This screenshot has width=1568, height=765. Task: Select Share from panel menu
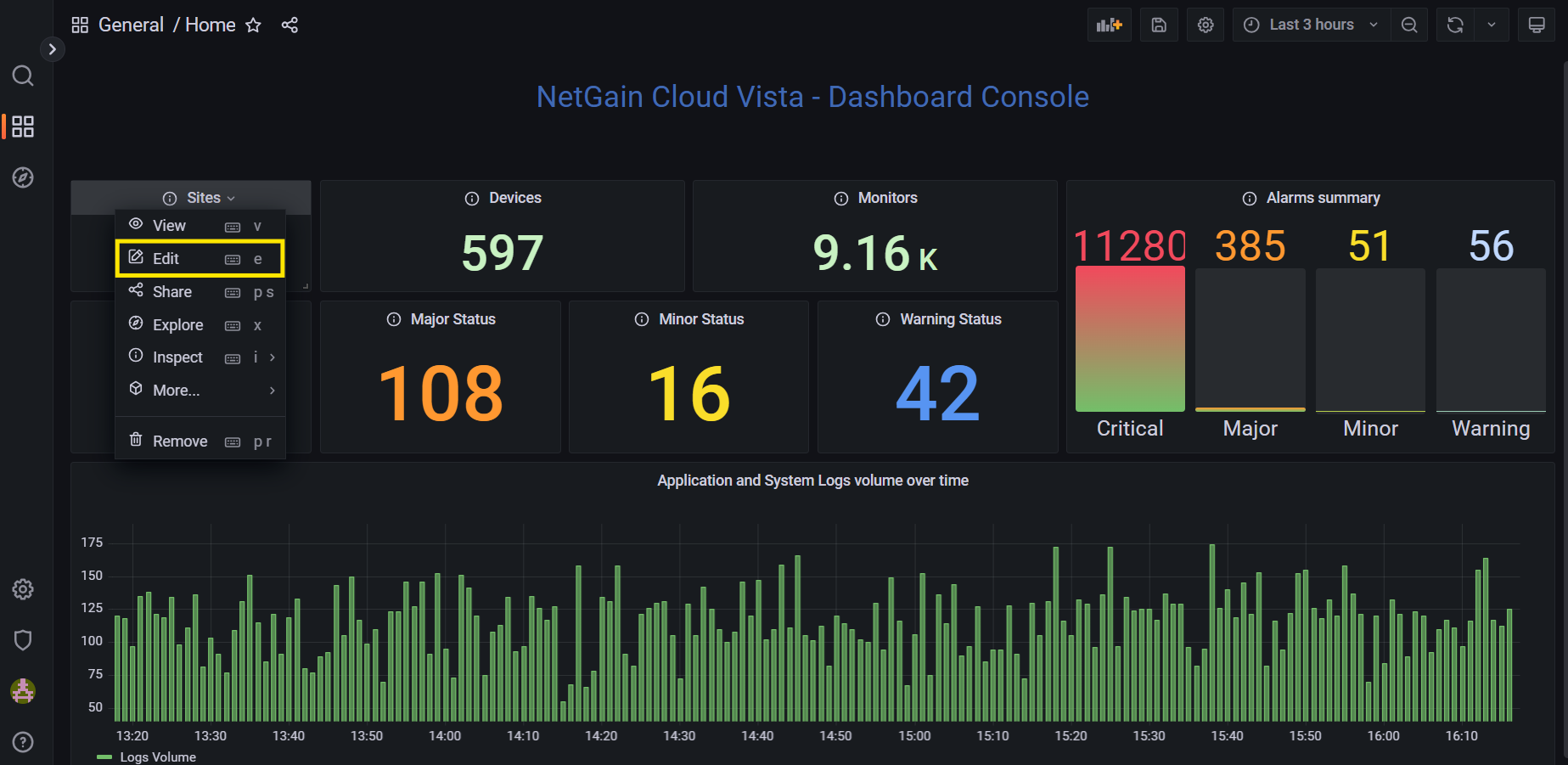point(200,292)
